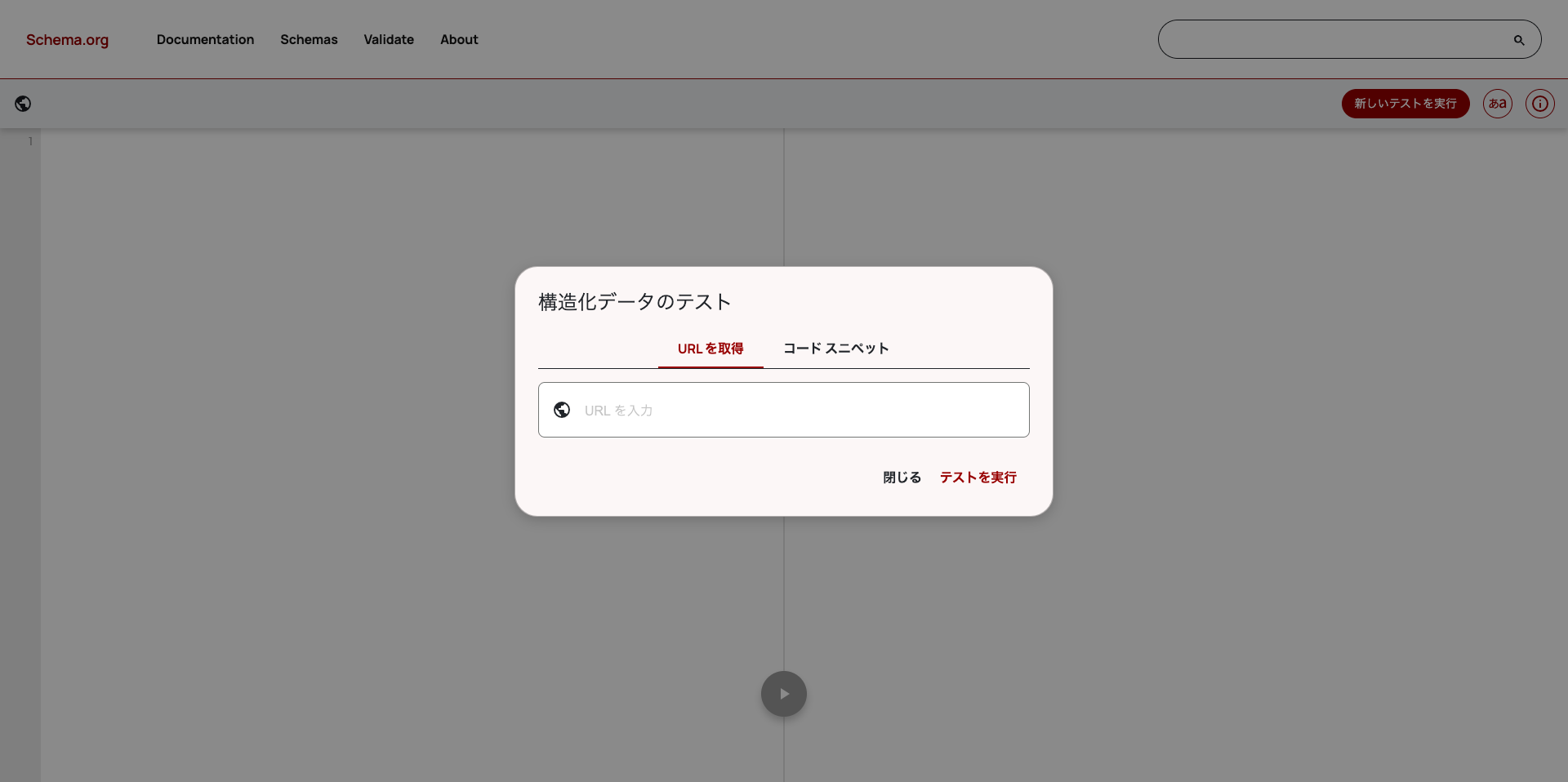This screenshot has height=782, width=1568.
Task: Switch to the URL を取得 tab
Action: 710,349
